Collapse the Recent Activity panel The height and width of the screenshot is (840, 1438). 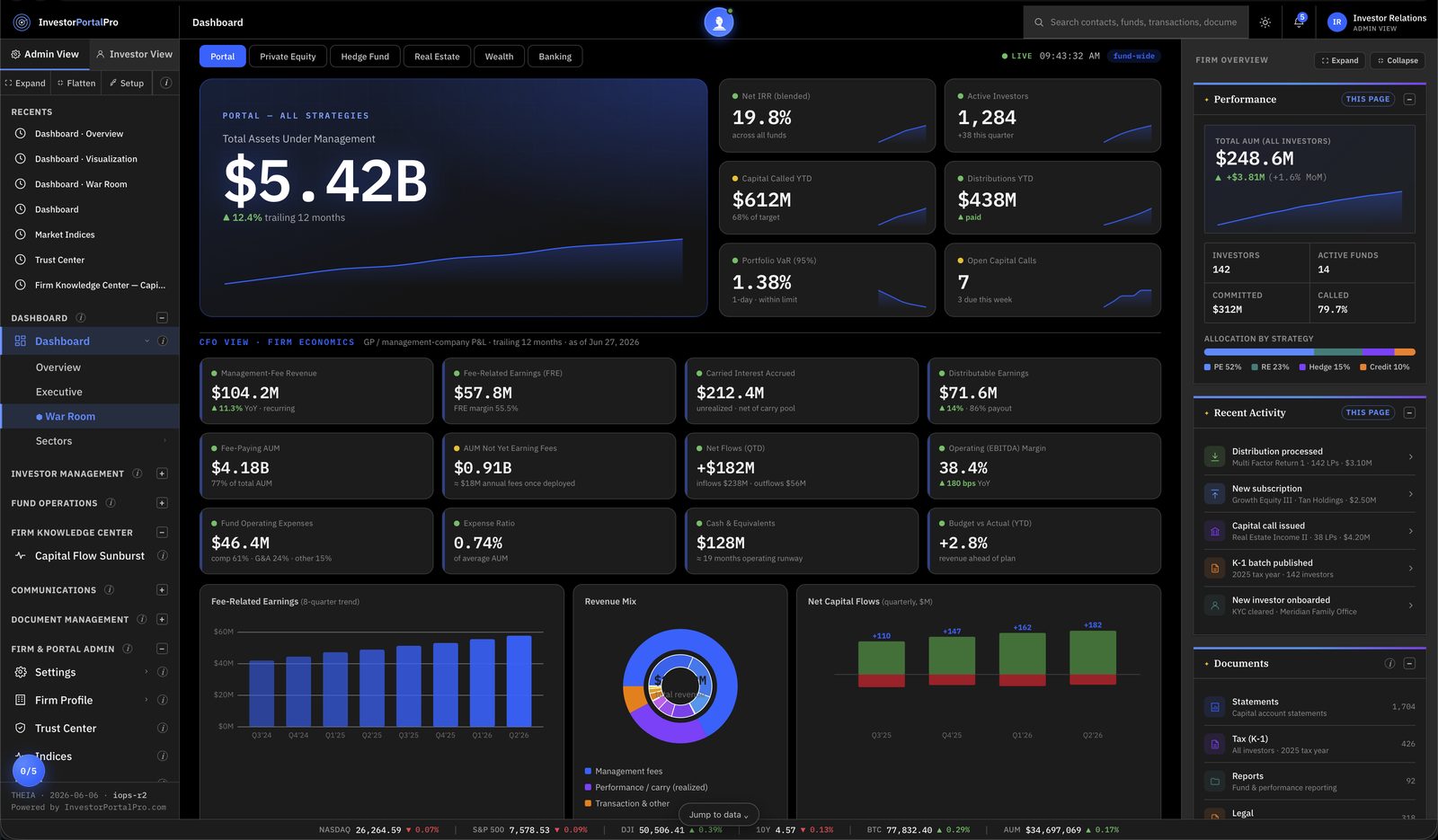coord(1409,412)
